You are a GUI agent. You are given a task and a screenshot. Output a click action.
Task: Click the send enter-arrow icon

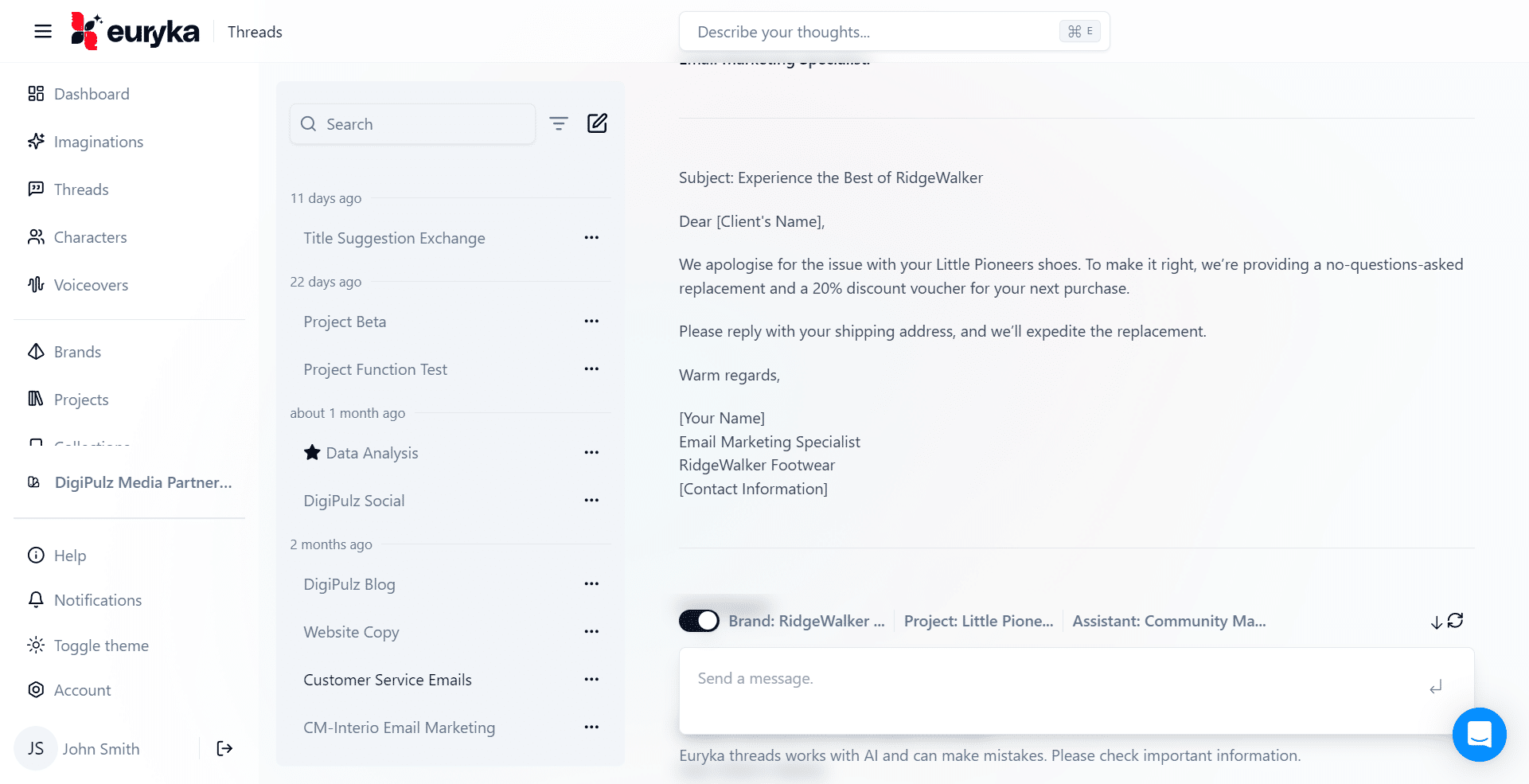point(1436,687)
